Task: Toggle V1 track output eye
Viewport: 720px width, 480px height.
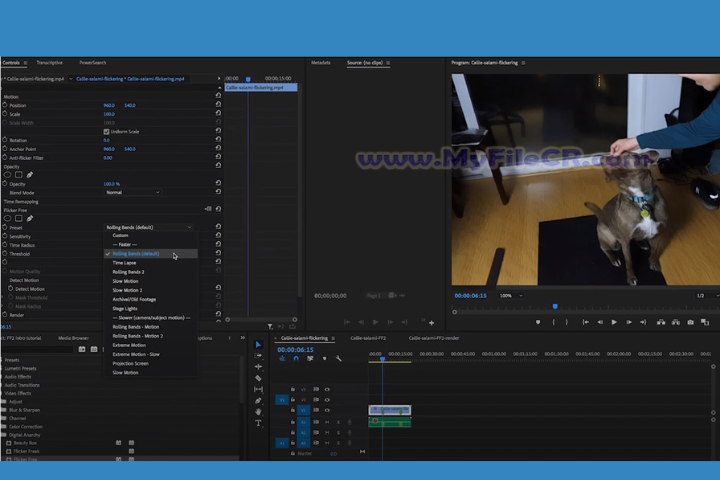Action: point(327,410)
